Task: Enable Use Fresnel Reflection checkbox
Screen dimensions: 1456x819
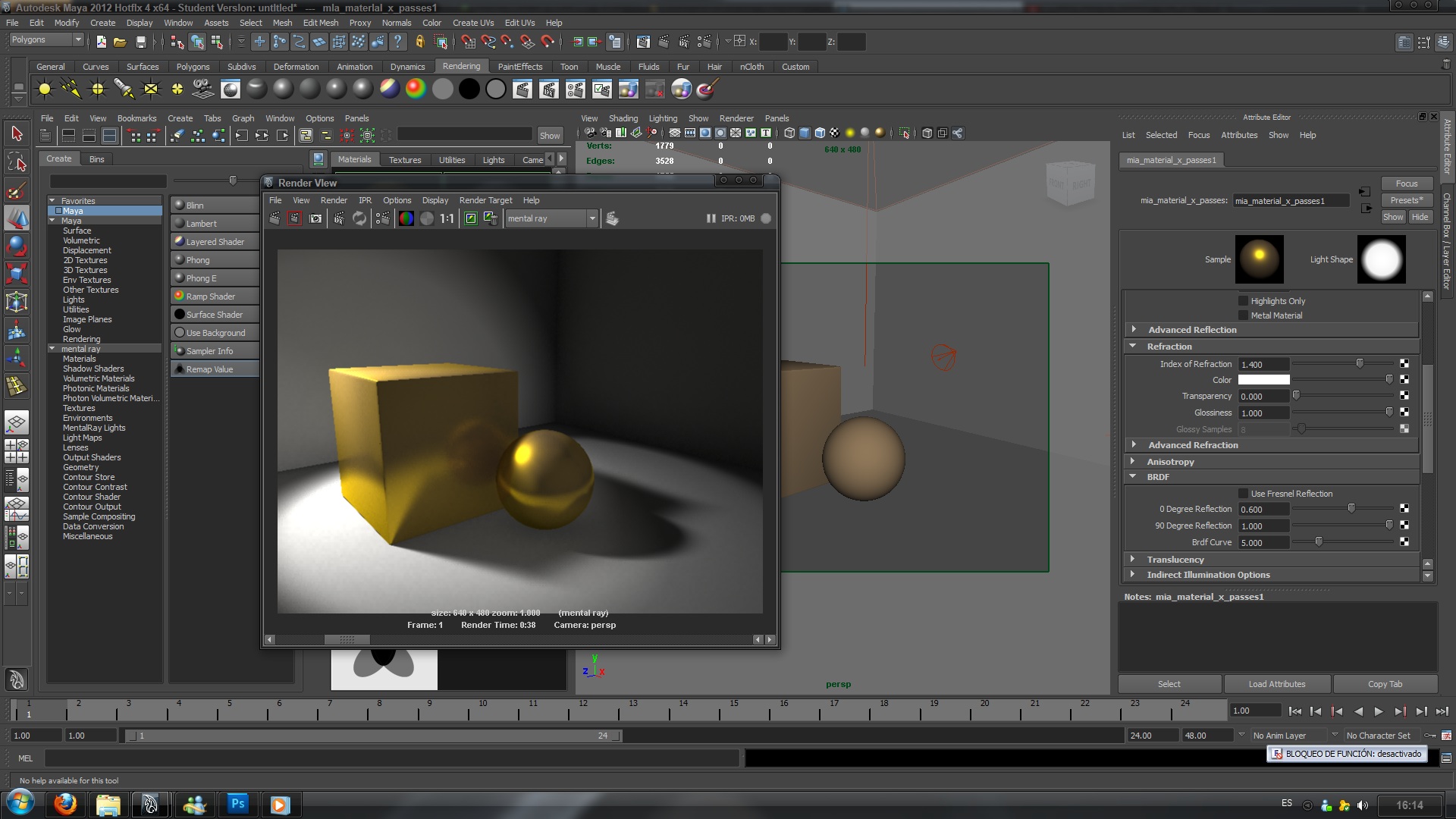Action: point(1243,494)
